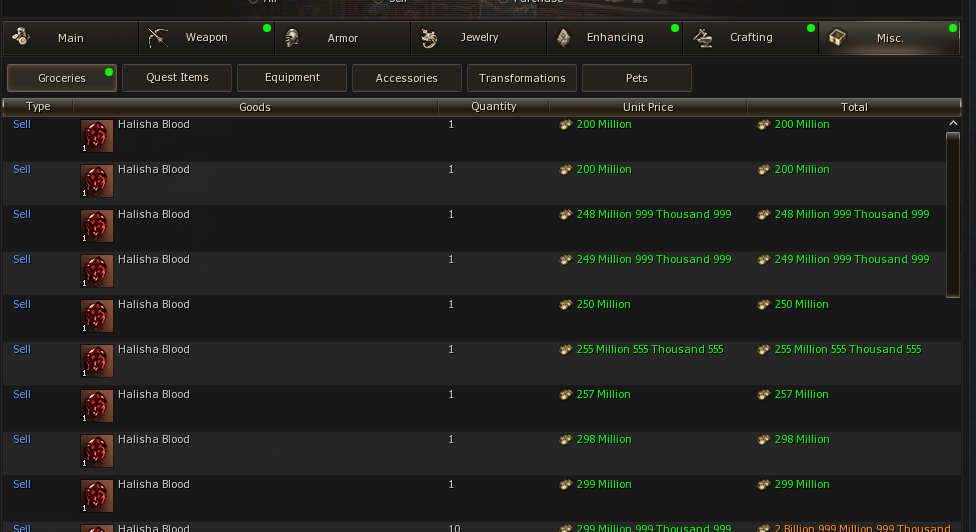This screenshot has height=532, width=976.
Task: Click Sell link for 250 Million listing
Action: point(22,304)
